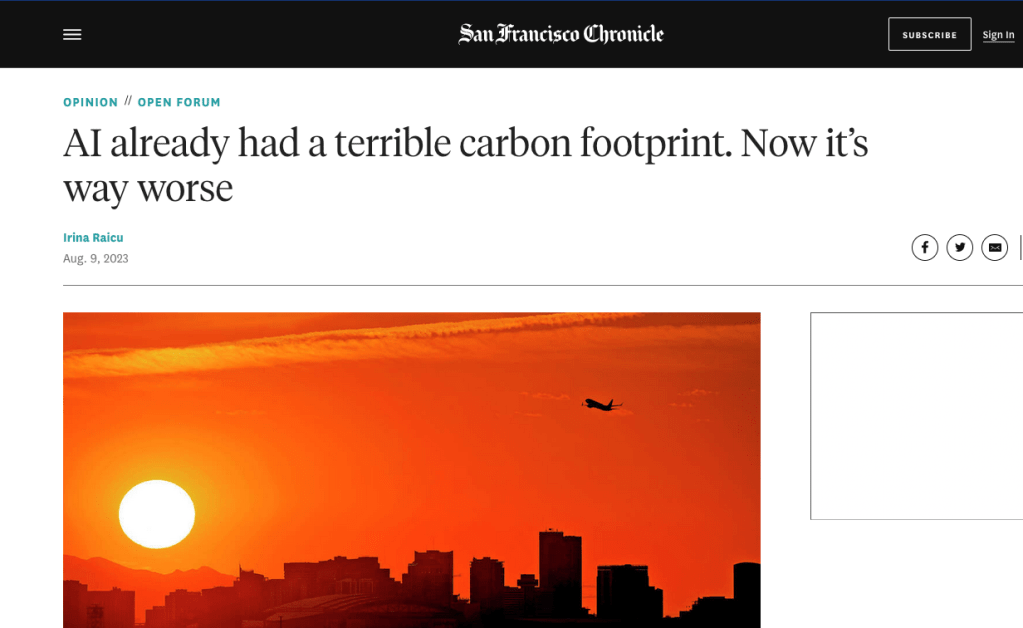This screenshot has width=1023, height=628.
Task: Click the Aug. 9, 2023 publication date
Action: [x=96, y=259]
